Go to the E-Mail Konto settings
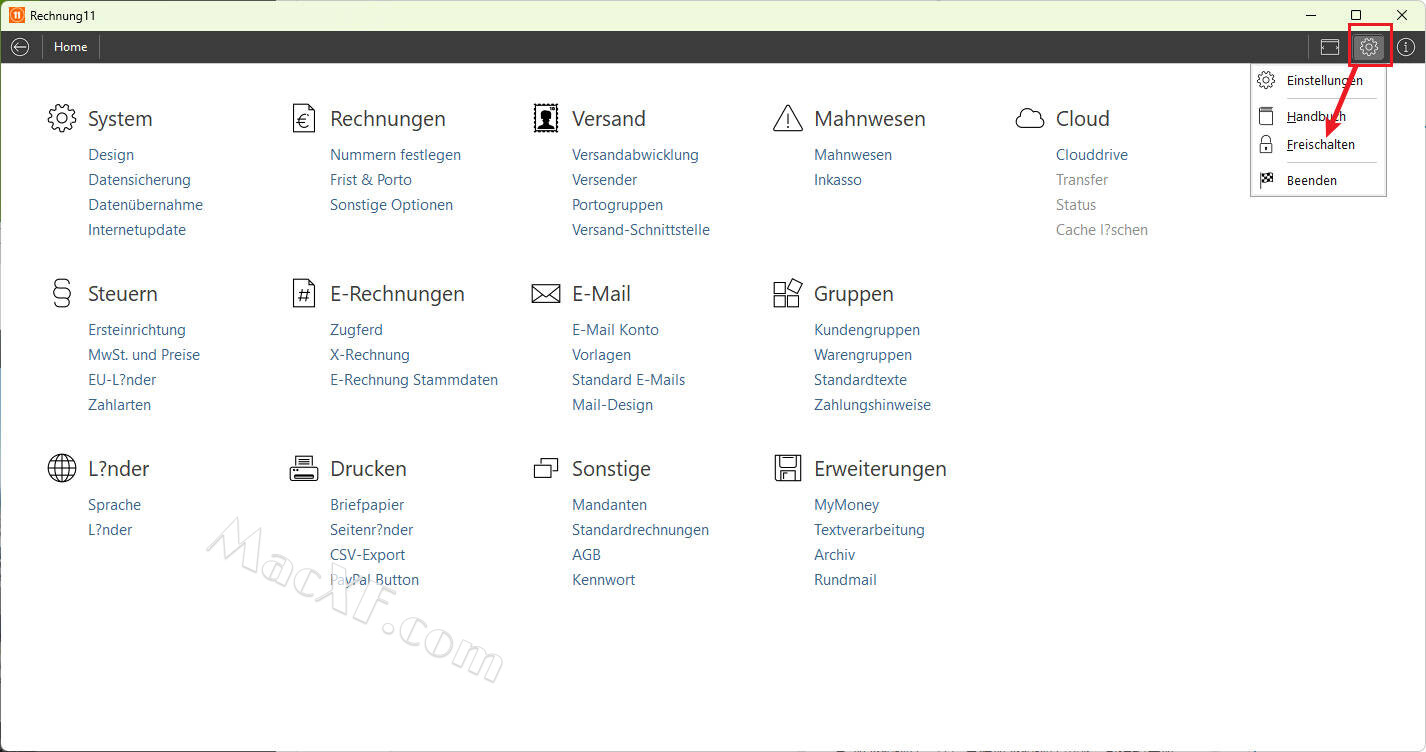The width and height of the screenshot is (1426, 752). 615,330
